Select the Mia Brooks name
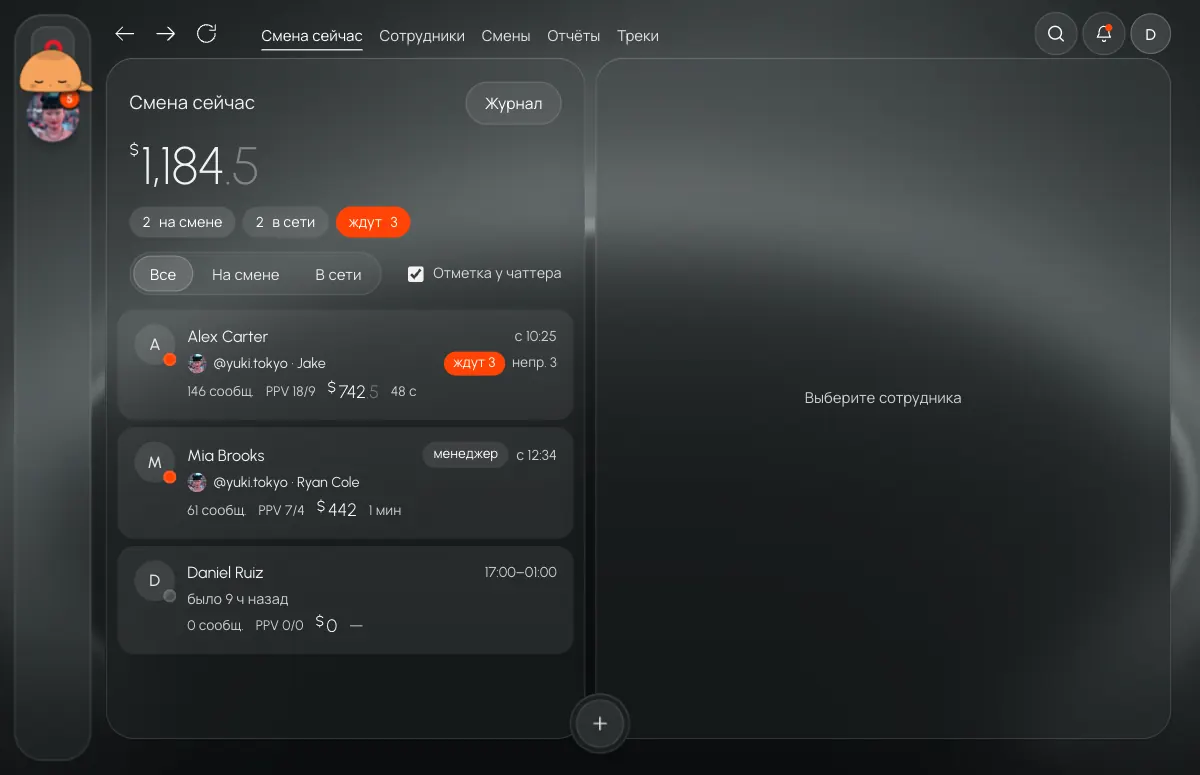The image size is (1200, 775). click(x=226, y=455)
